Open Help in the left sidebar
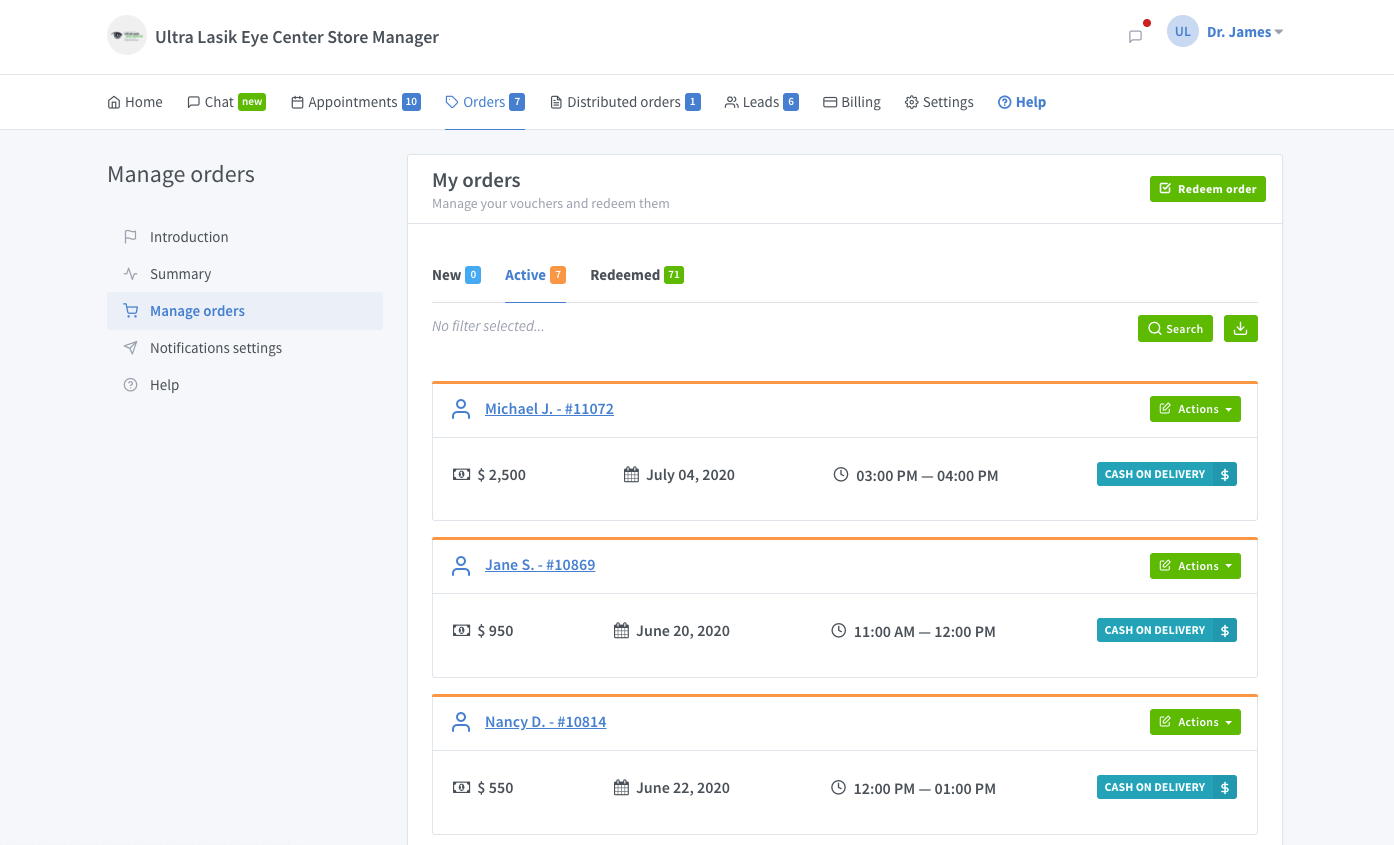The width and height of the screenshot is (1394, 845). click(245, 385)
